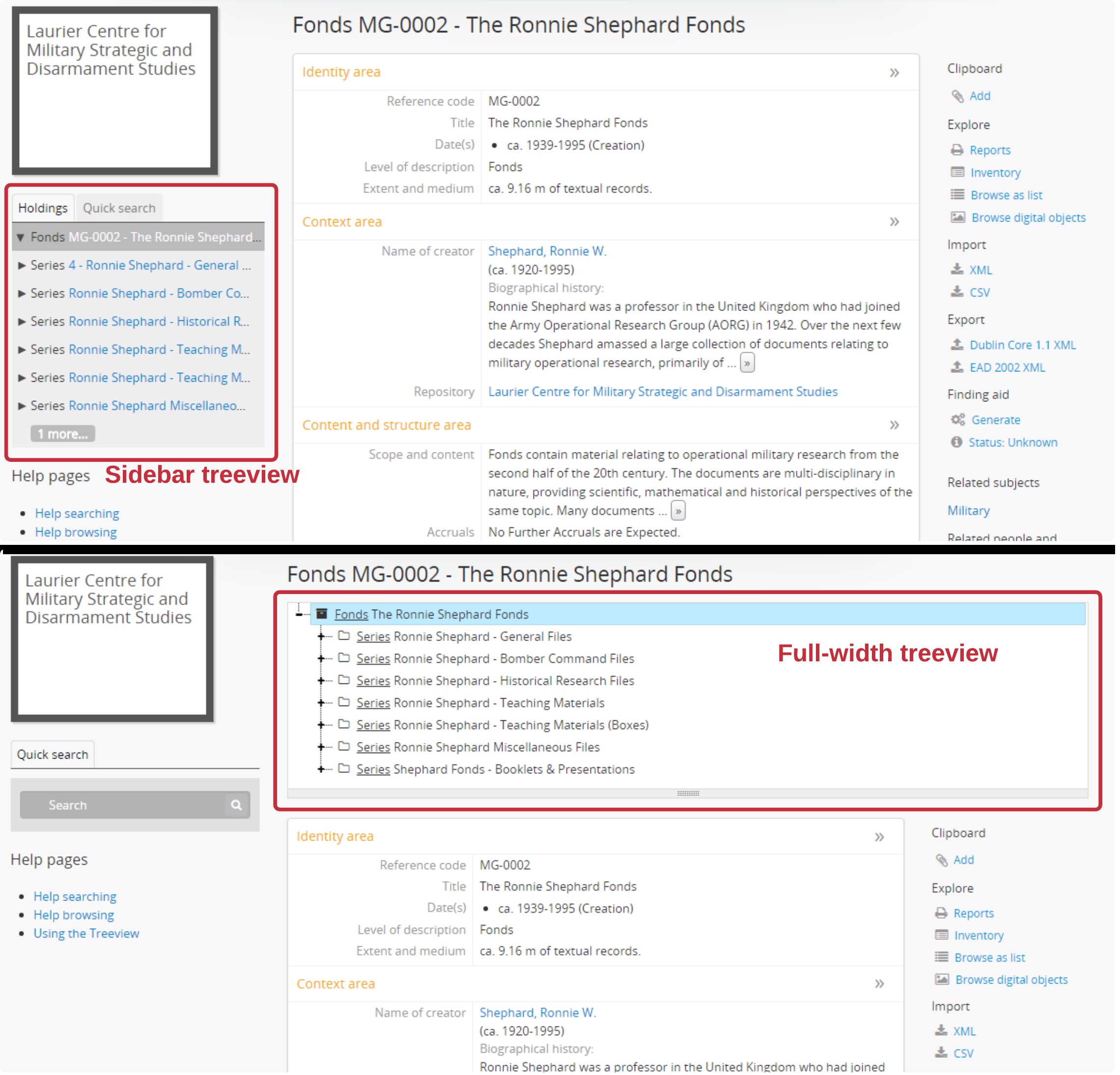Expand Series Ronnie Shephard - Bomber Co... sidebar node
1120x1075 pixels.
tap(22, 294)
